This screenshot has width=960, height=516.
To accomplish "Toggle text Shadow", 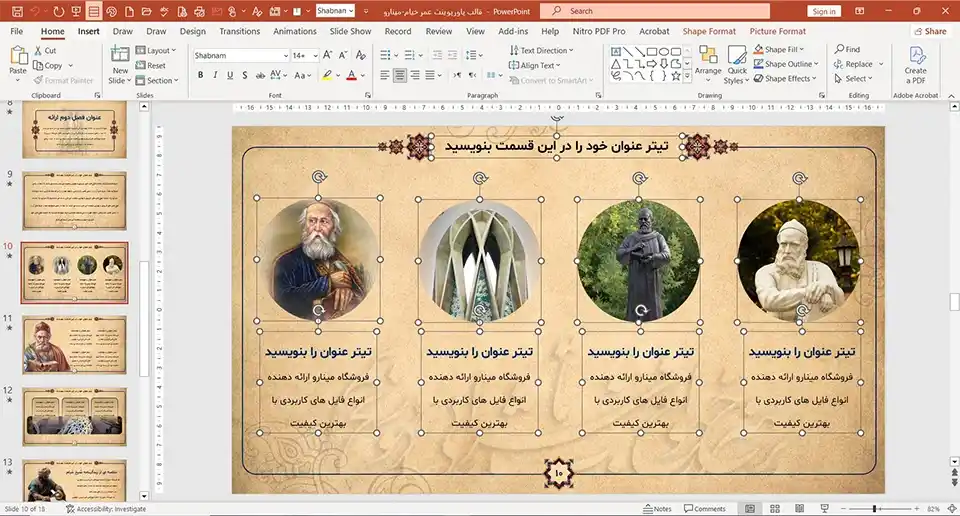I will (244, 75).
